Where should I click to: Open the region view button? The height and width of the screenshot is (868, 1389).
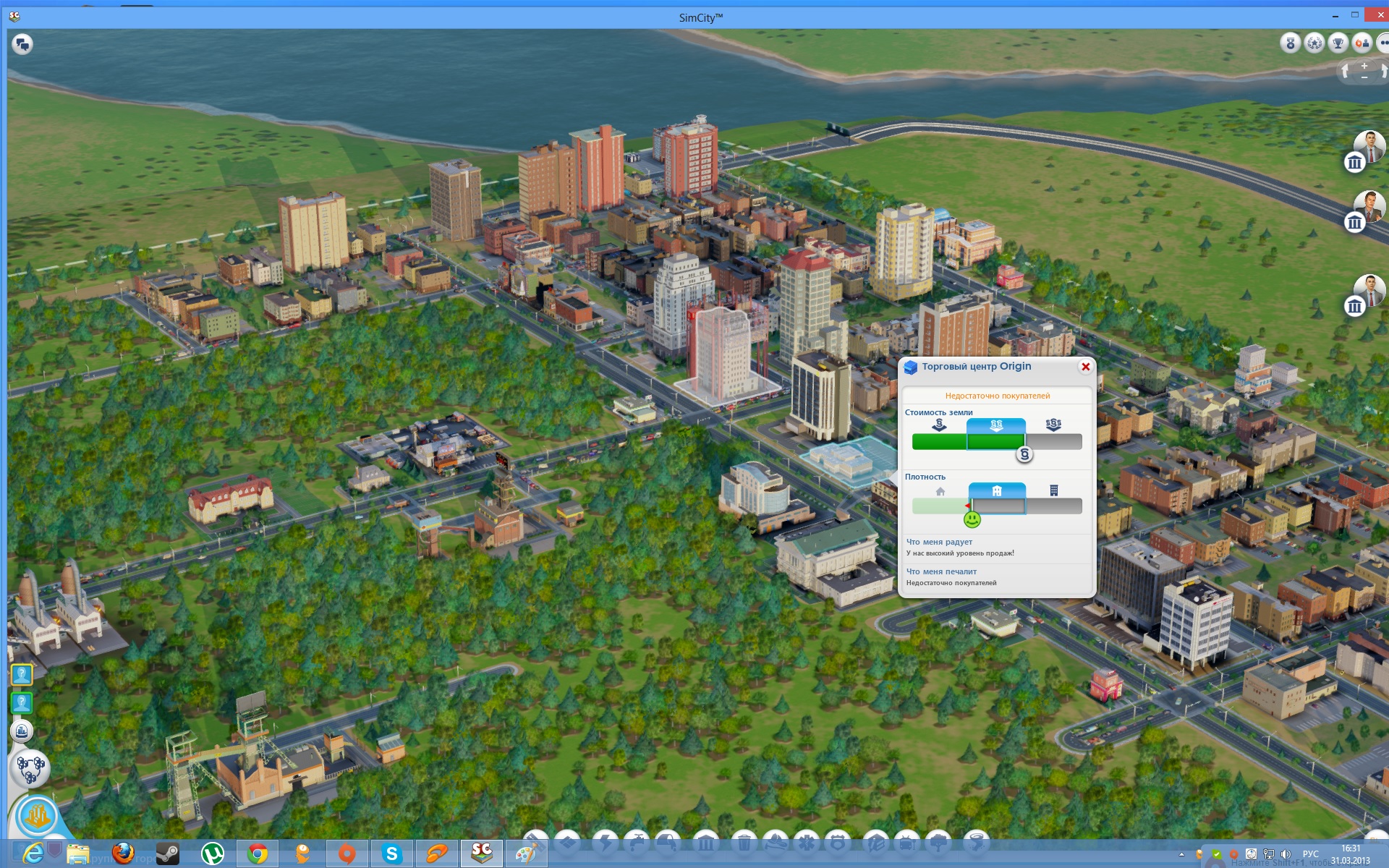(x=30, y=769)
